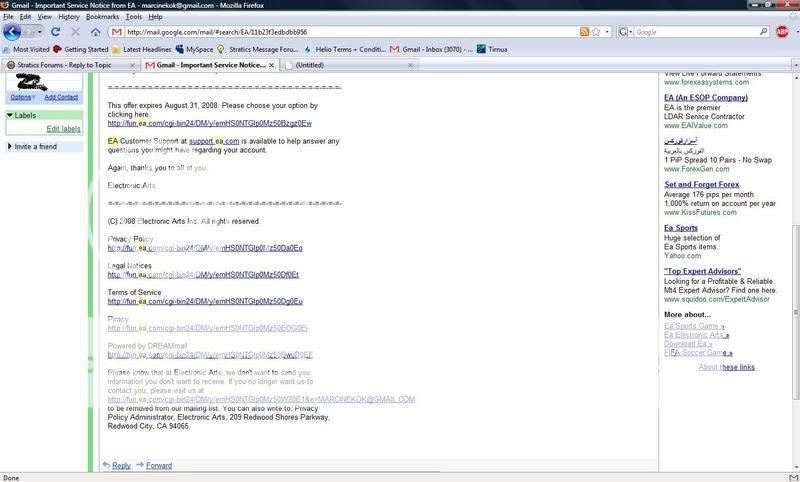The image size is (800, 482).
Task: Close the Stratics Forums tab
Action: point(132,65)
